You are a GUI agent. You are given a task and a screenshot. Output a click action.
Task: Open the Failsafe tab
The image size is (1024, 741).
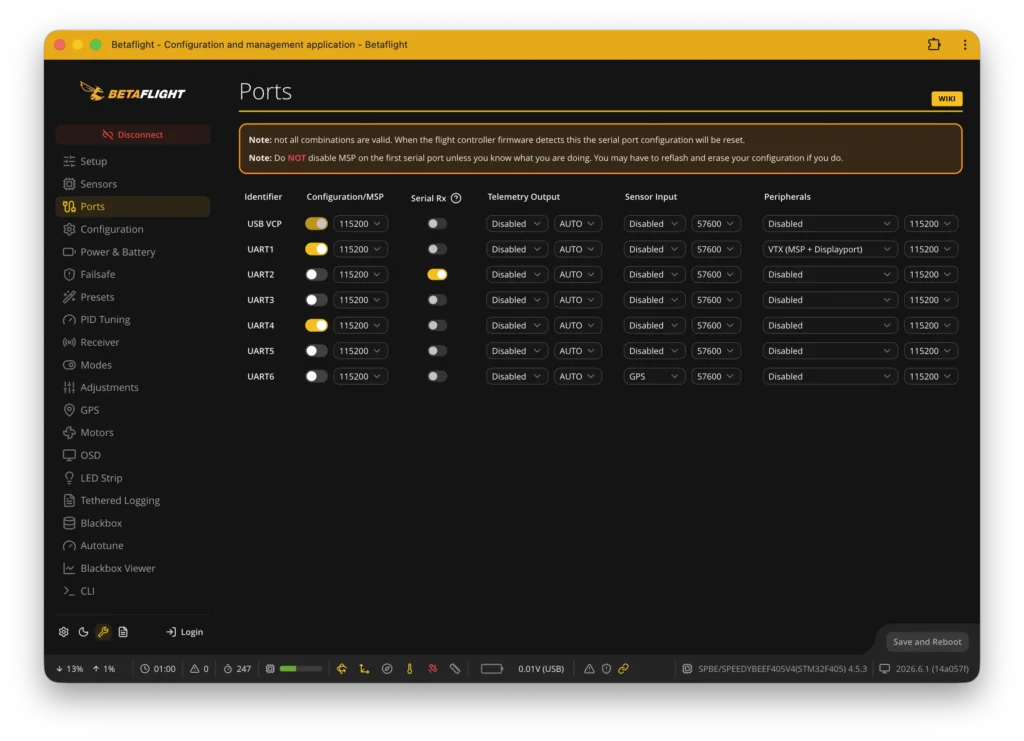(133, 274)
